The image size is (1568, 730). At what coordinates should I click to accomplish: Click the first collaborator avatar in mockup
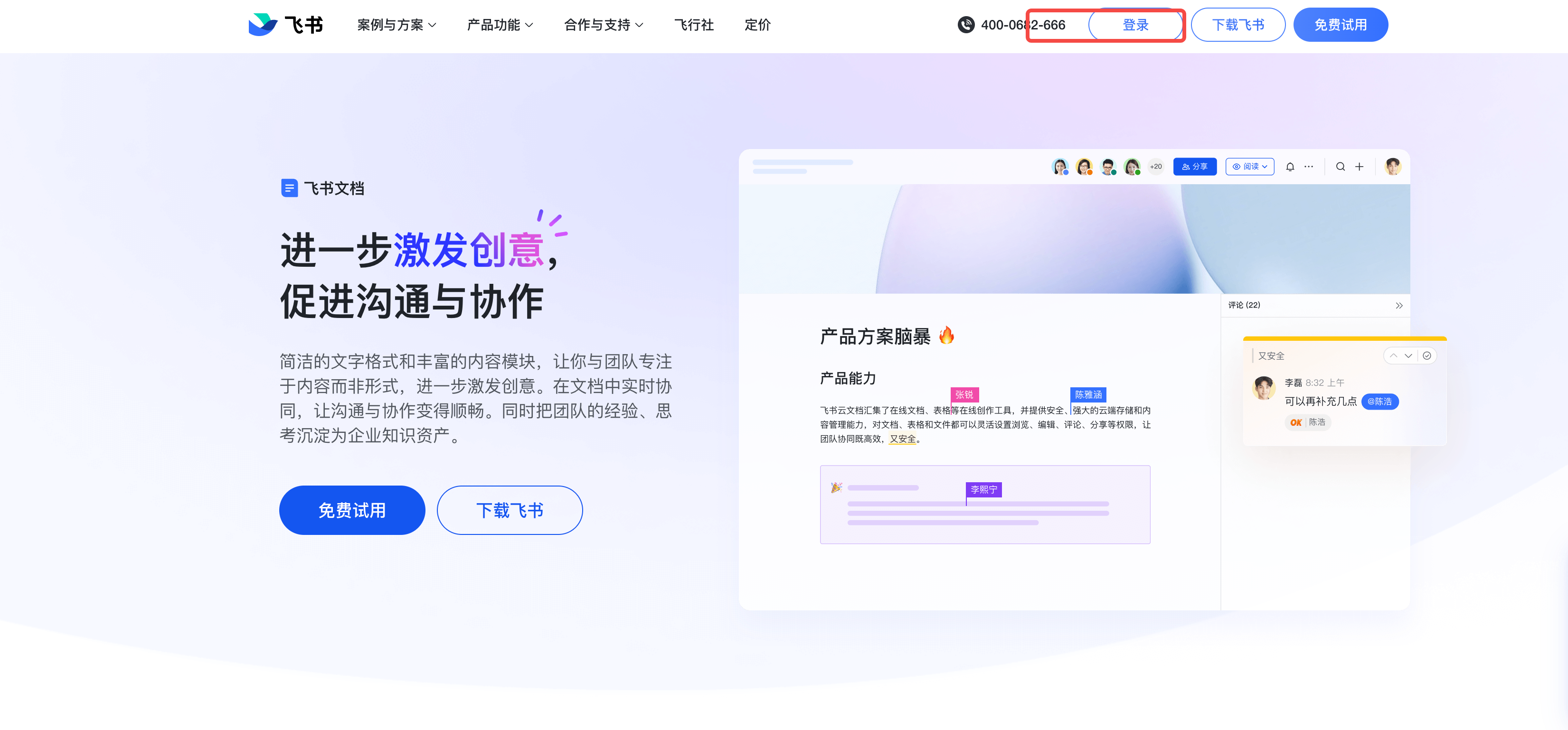point(1060,166)
